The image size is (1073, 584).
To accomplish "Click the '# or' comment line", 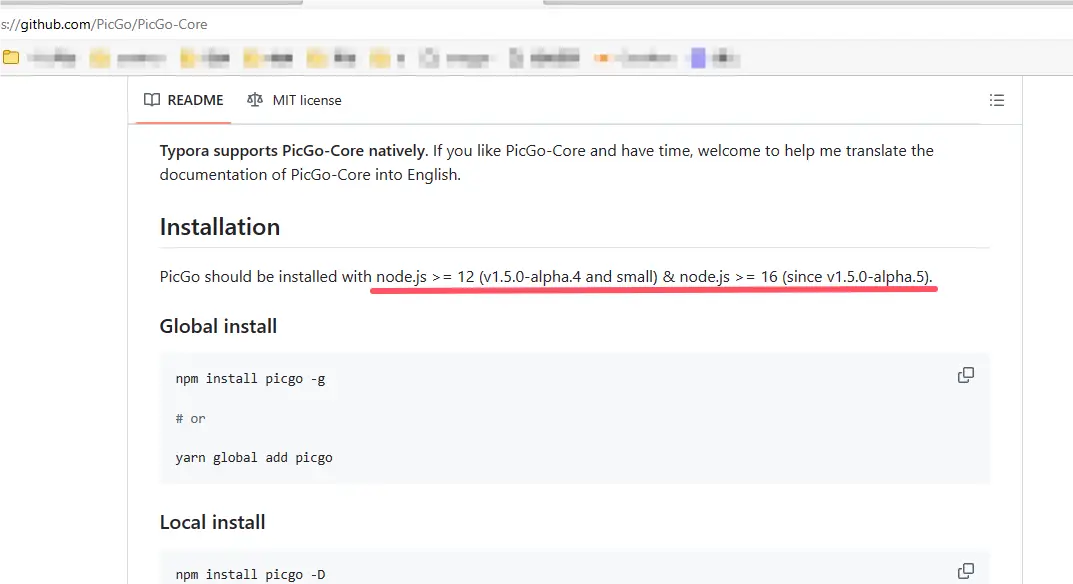I will pyautogui.click(x=190, y=418).
